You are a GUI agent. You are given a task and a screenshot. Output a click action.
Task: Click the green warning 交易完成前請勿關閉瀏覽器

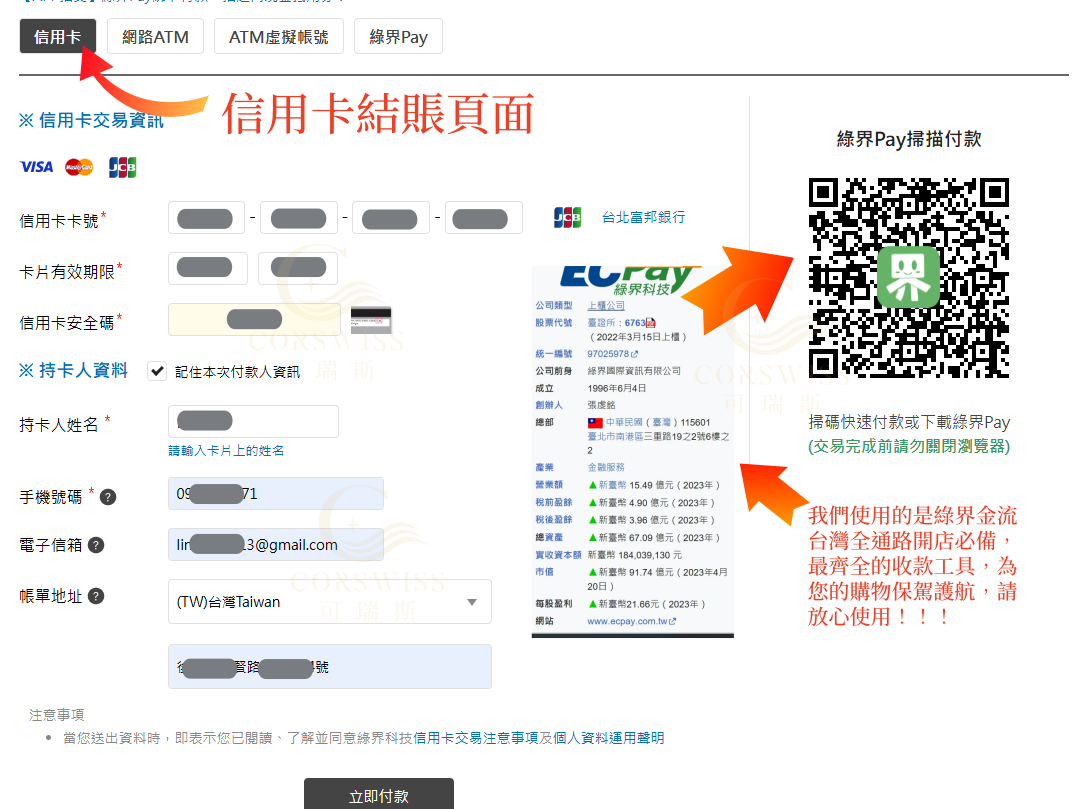click(909, 447)
